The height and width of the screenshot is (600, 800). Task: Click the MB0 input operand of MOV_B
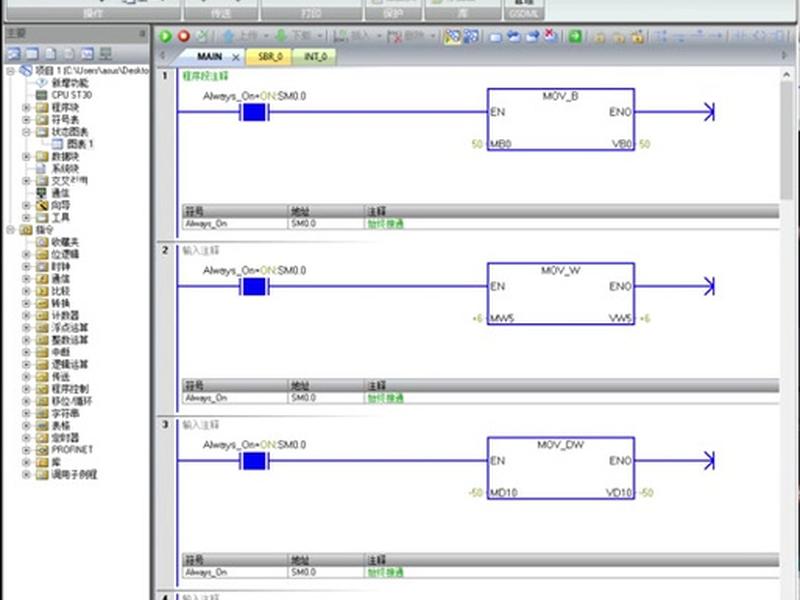[x=501, y=144]
